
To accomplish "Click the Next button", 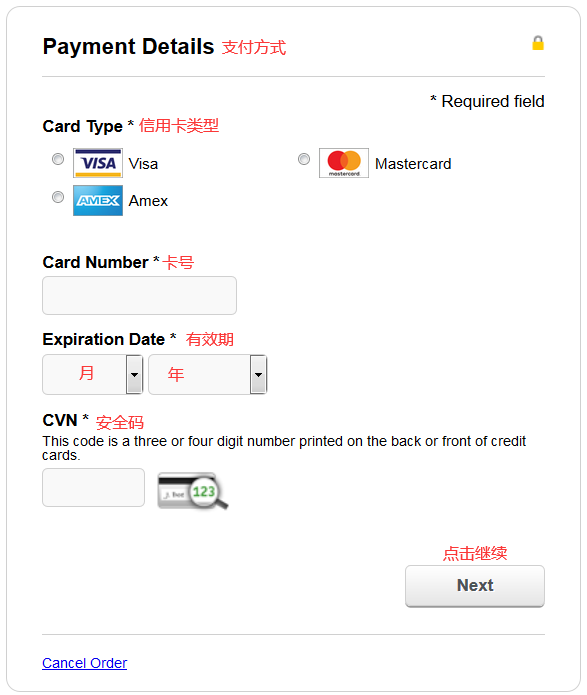I will 475,586.
